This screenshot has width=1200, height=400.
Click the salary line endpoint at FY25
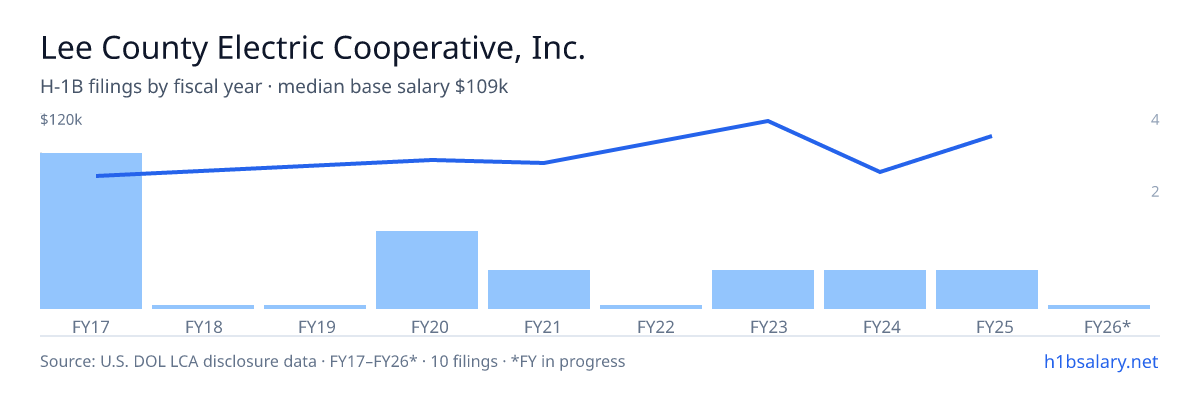[x=991, y=136]
